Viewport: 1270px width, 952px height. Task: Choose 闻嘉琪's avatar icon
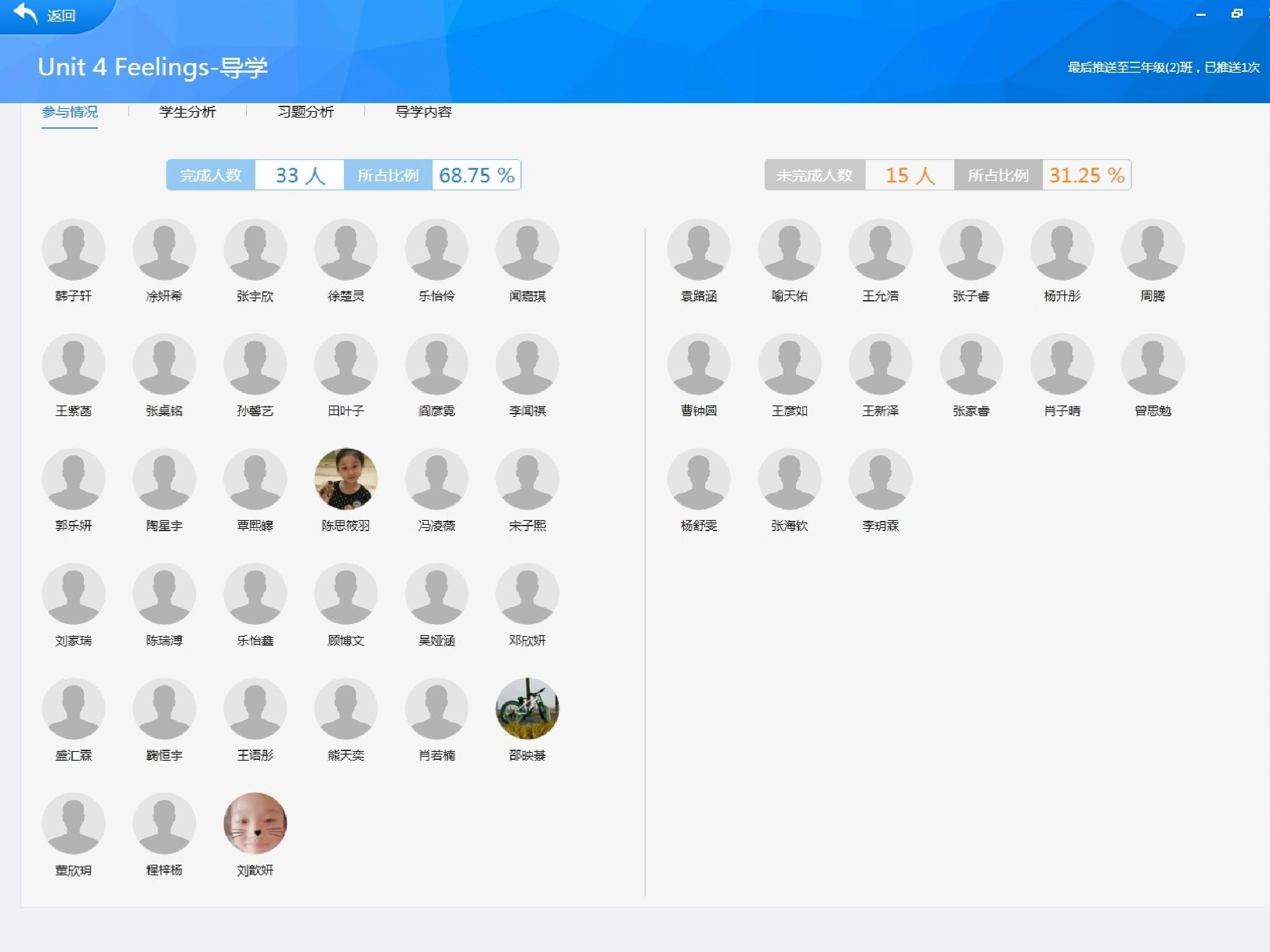527,249
